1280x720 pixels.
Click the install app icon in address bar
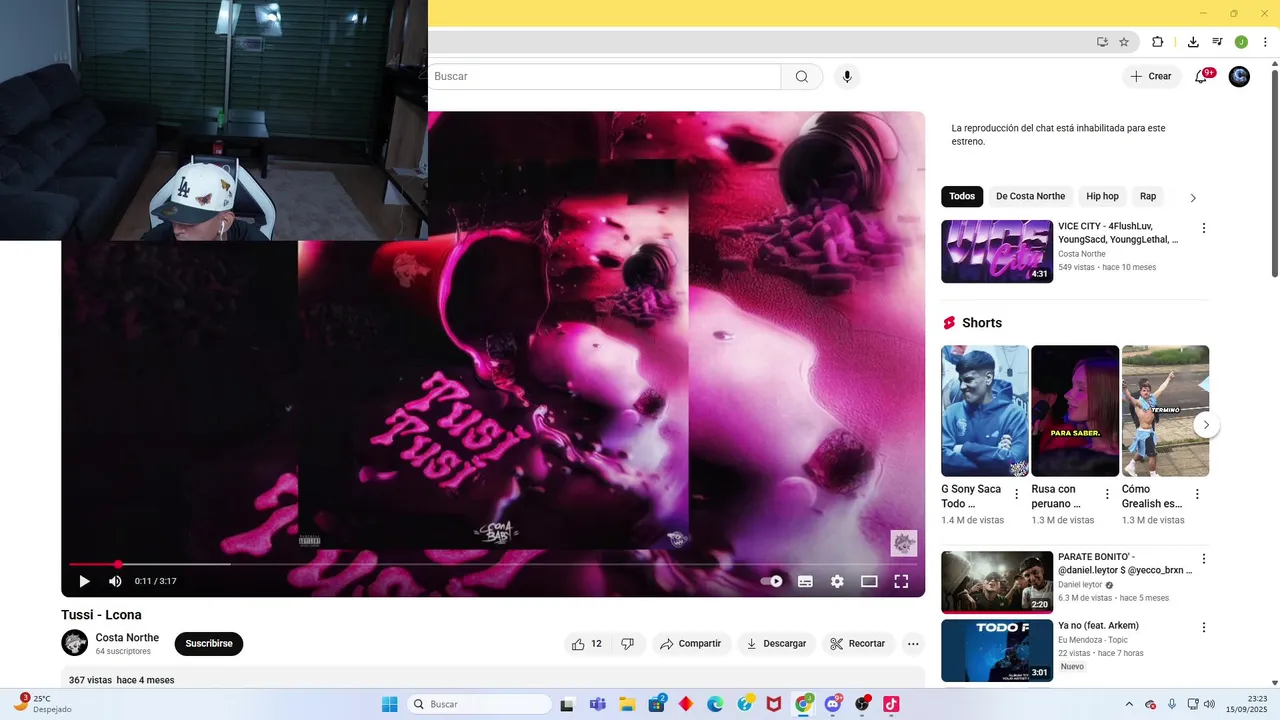(1102, 42)
